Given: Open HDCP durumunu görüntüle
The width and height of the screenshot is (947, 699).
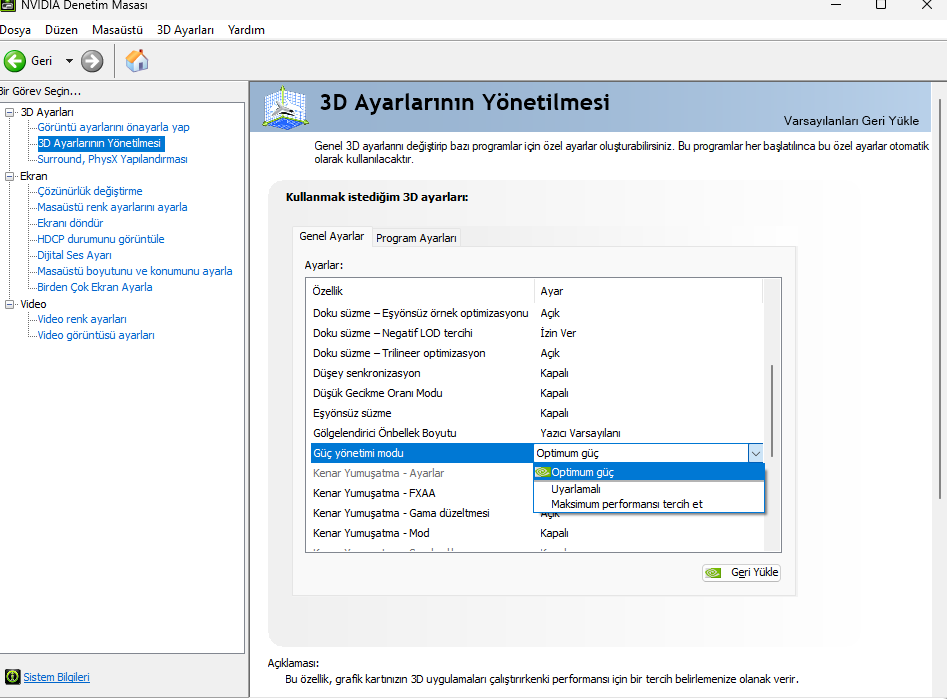Looking at the screenshot, I should click(101, 239).
